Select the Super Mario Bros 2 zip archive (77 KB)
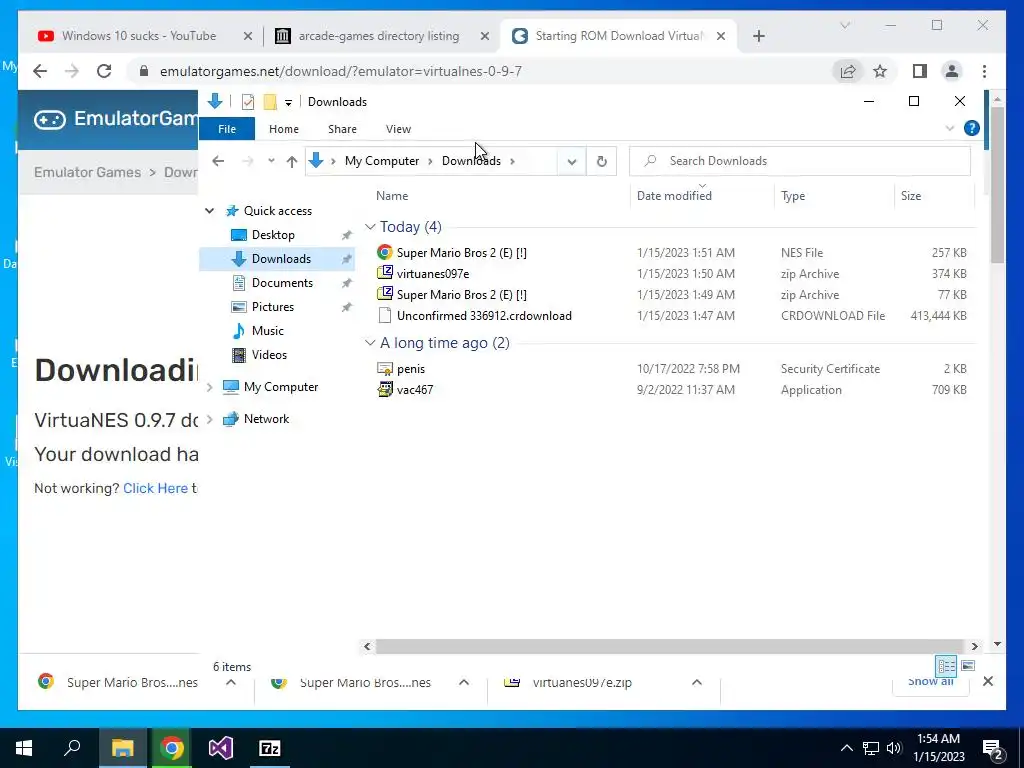Viewport: 1024px width, 768px height. click(461, 295)
